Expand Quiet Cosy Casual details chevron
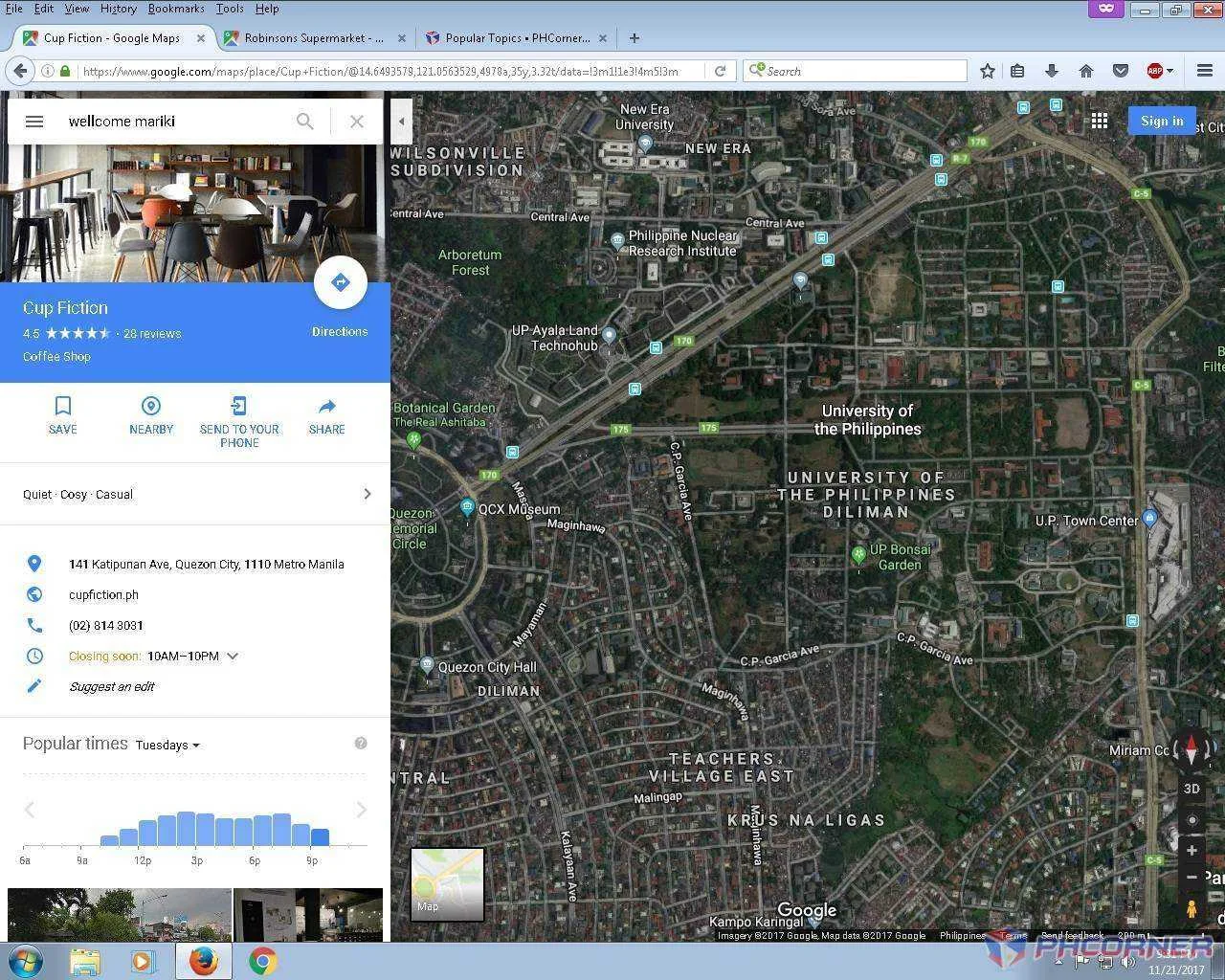1225x980 pixels. point(367,494)
